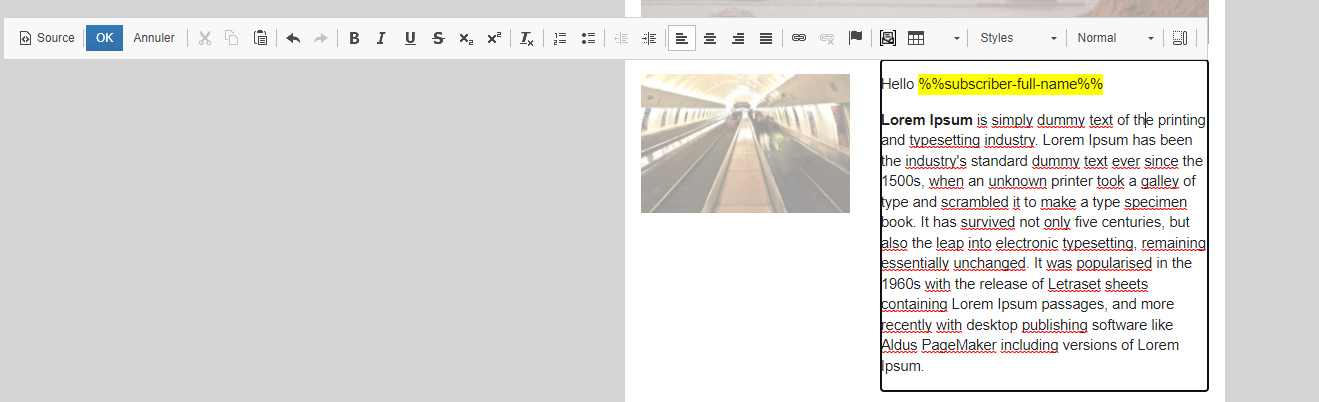Open the Normal paragraph format dropdown
Image resolution: width=1319 pixels, height=402 pixels.
[1115, 38]
